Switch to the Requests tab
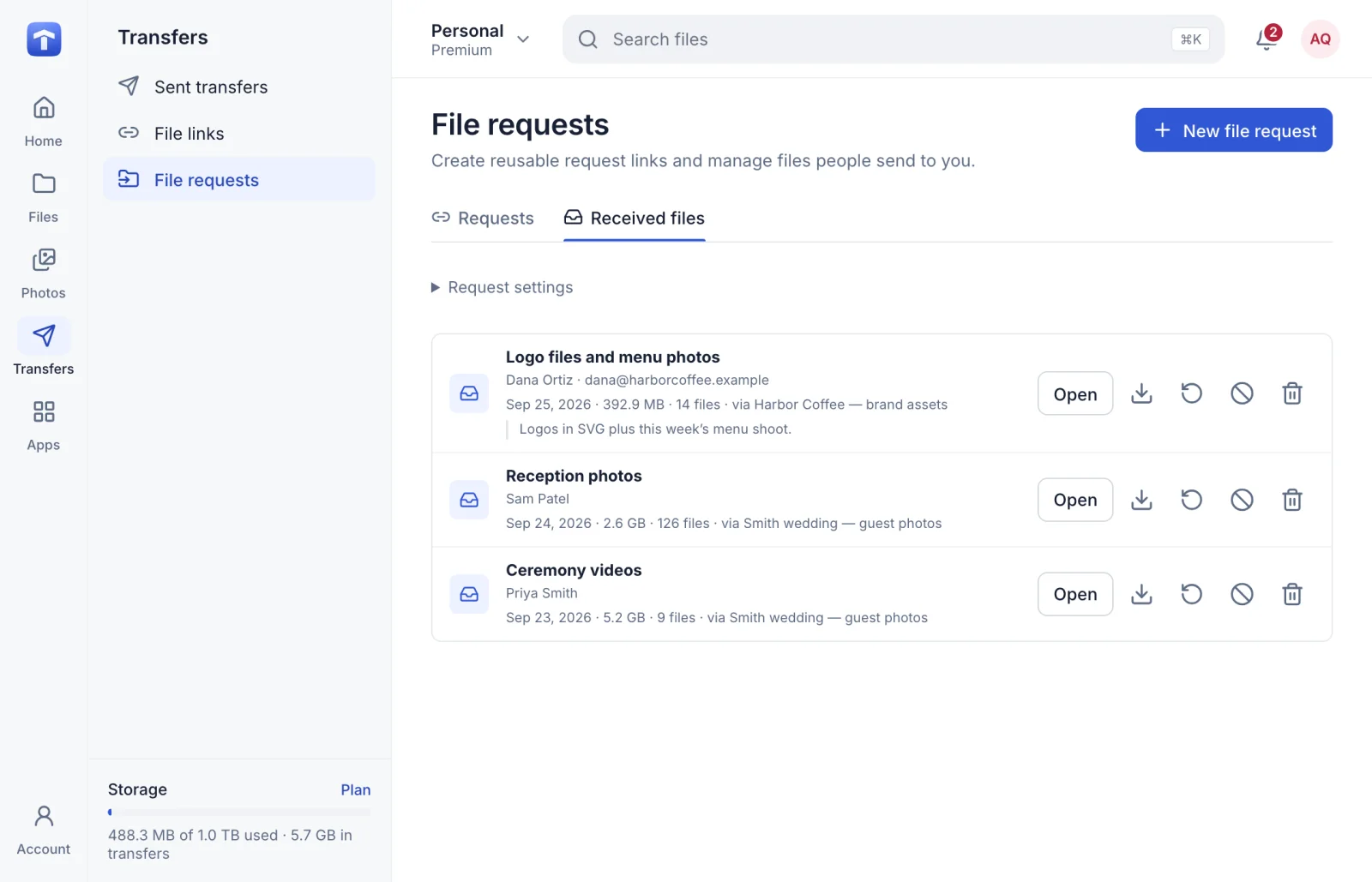Screen dimensions: 1372x882 (483, 218)
